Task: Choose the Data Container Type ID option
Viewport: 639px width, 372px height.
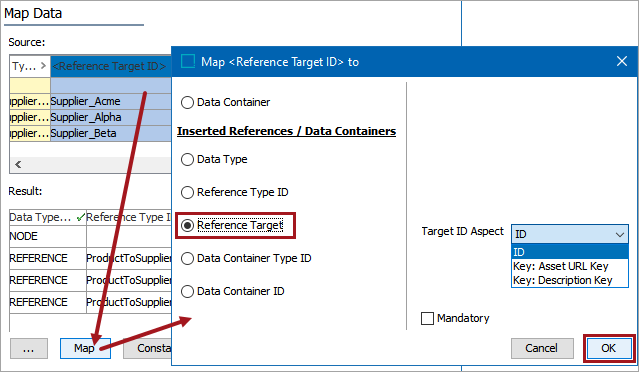Action: click(x=187, y=258)
